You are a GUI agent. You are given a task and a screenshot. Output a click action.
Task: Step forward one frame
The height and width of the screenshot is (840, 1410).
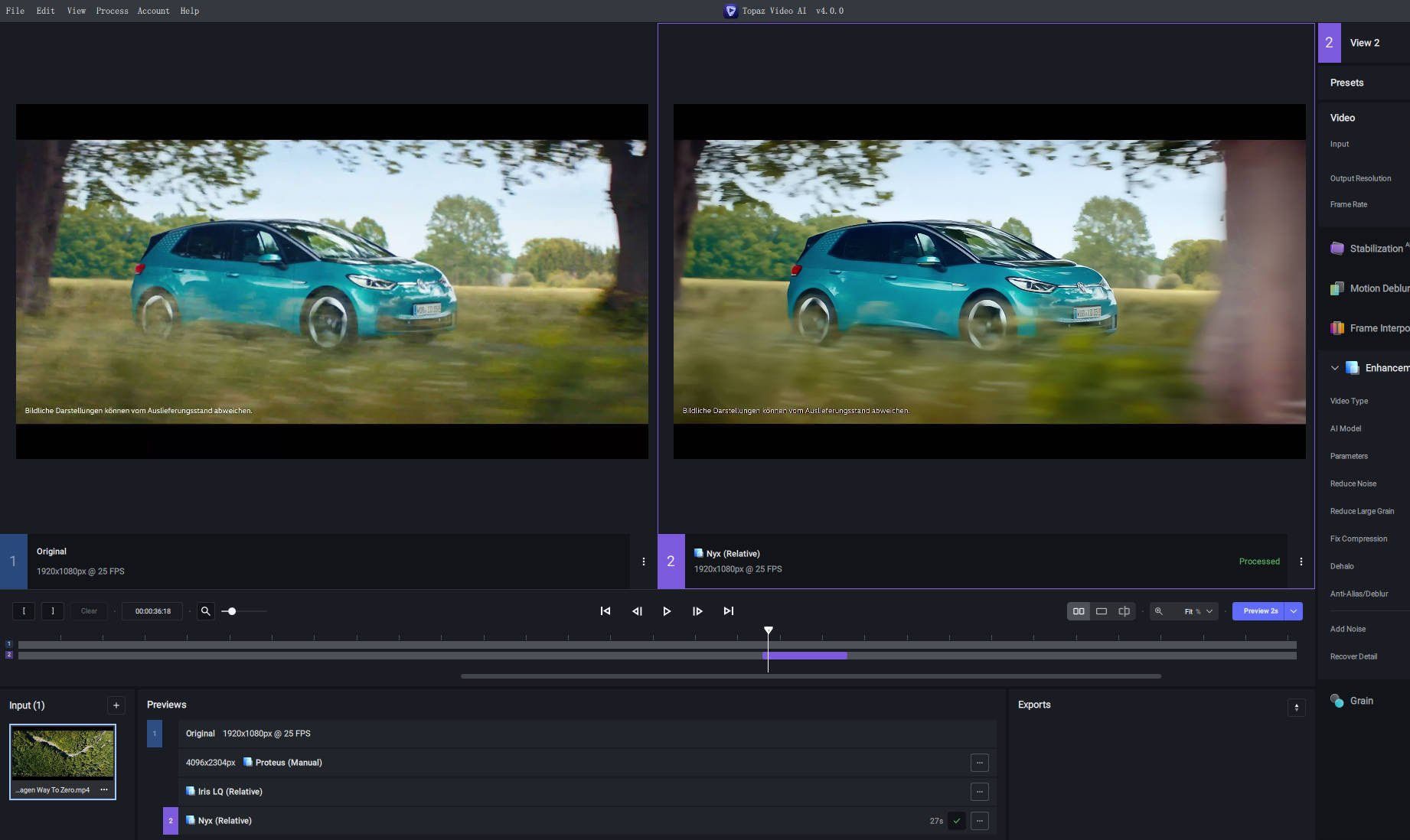tap(697, 611)
